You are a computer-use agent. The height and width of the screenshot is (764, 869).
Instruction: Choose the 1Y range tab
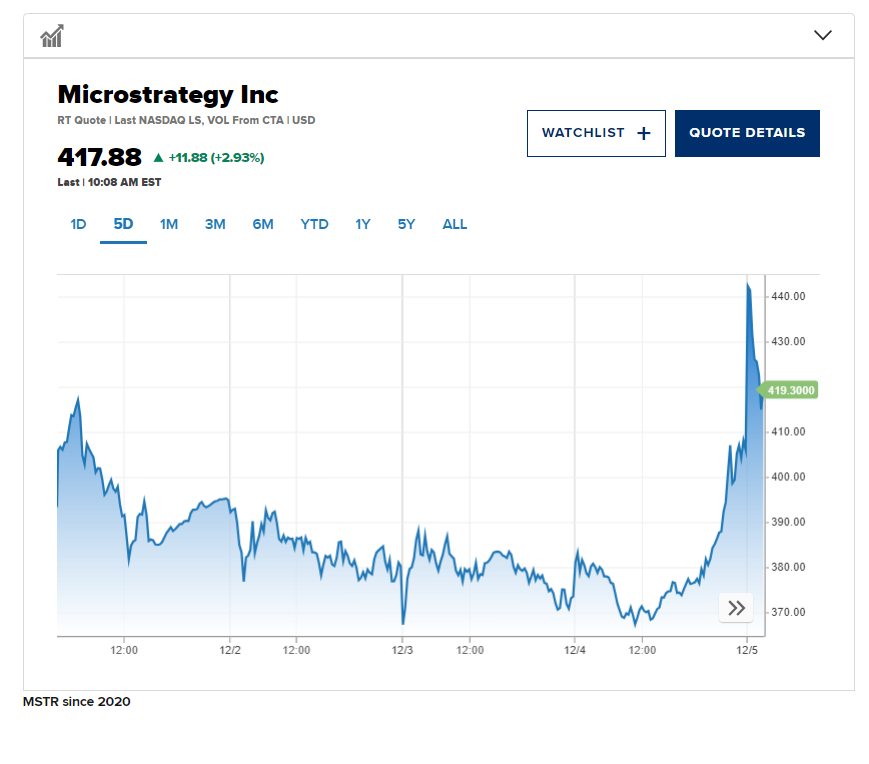(x=362, y=224)
